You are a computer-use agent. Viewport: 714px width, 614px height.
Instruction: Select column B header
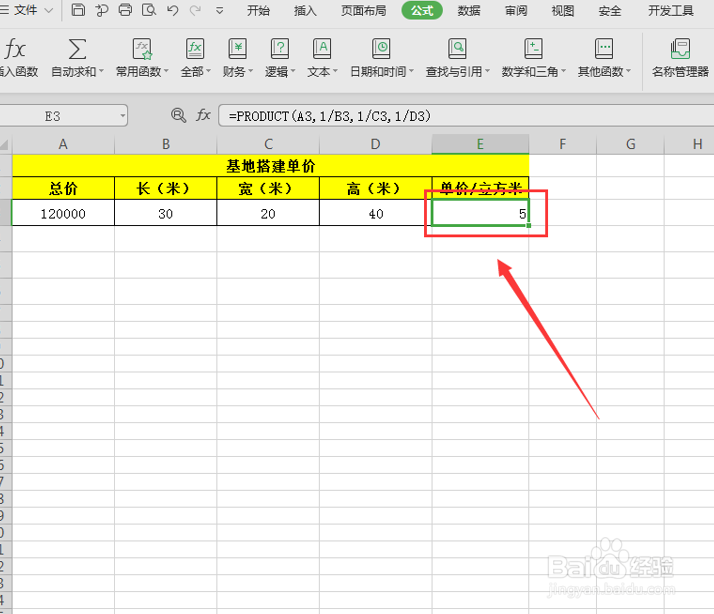pyautogui.click(x=166, y=144)
